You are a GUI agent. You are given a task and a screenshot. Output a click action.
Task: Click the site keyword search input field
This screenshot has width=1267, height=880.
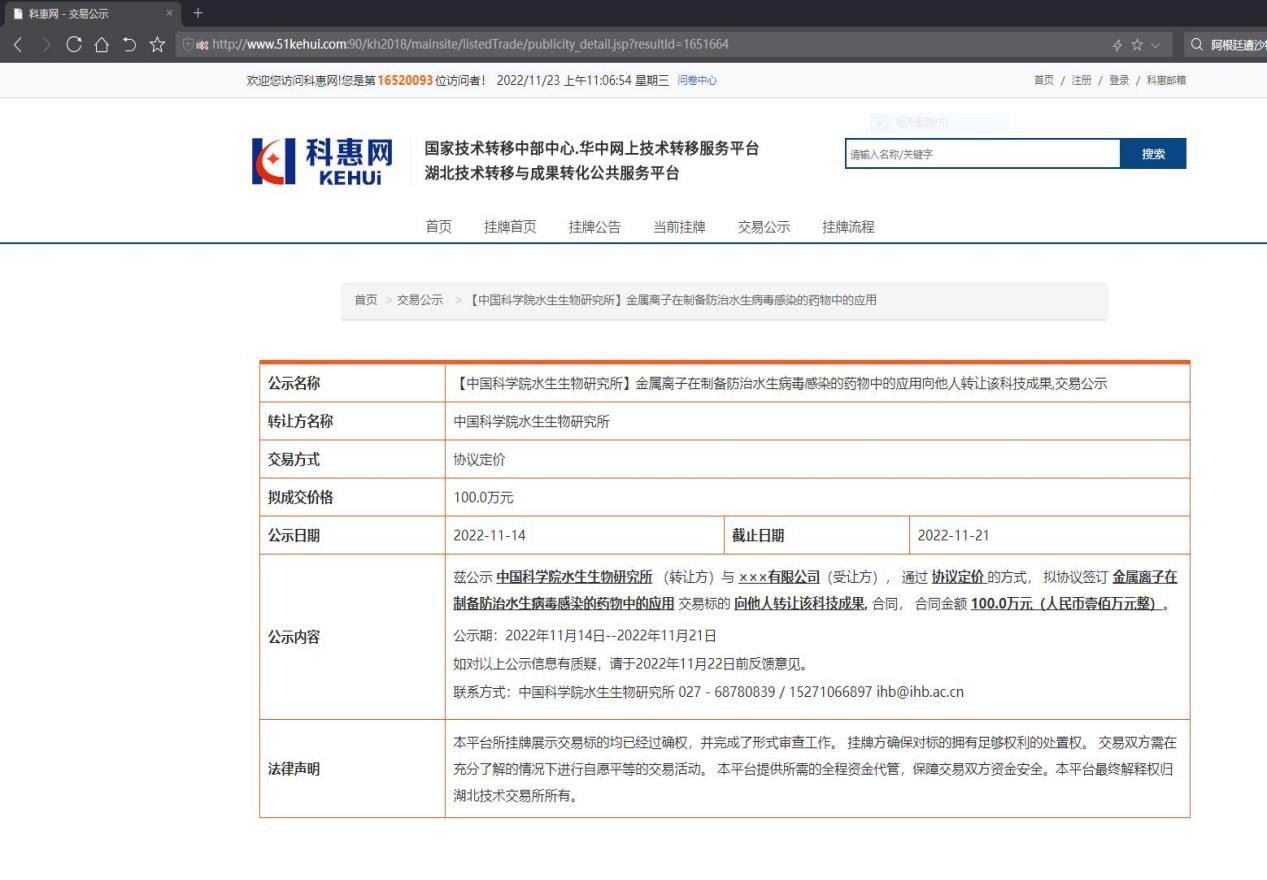[x=981, y=154]
